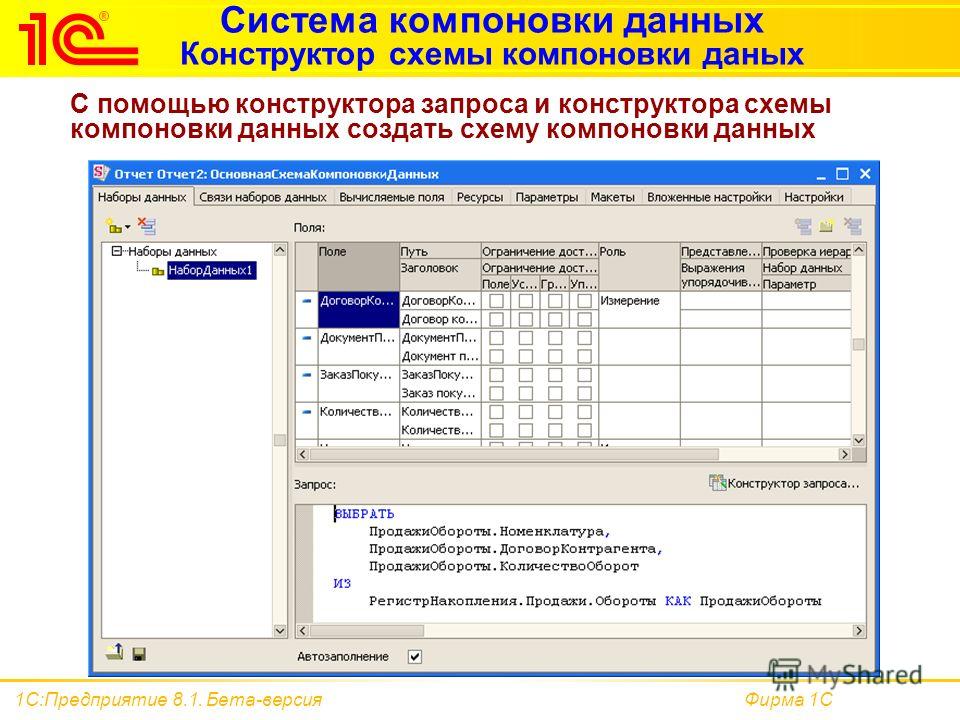Click the fields table horizontal scrollbar thumb
Screen dimensions: 960x720
point(514,454)
